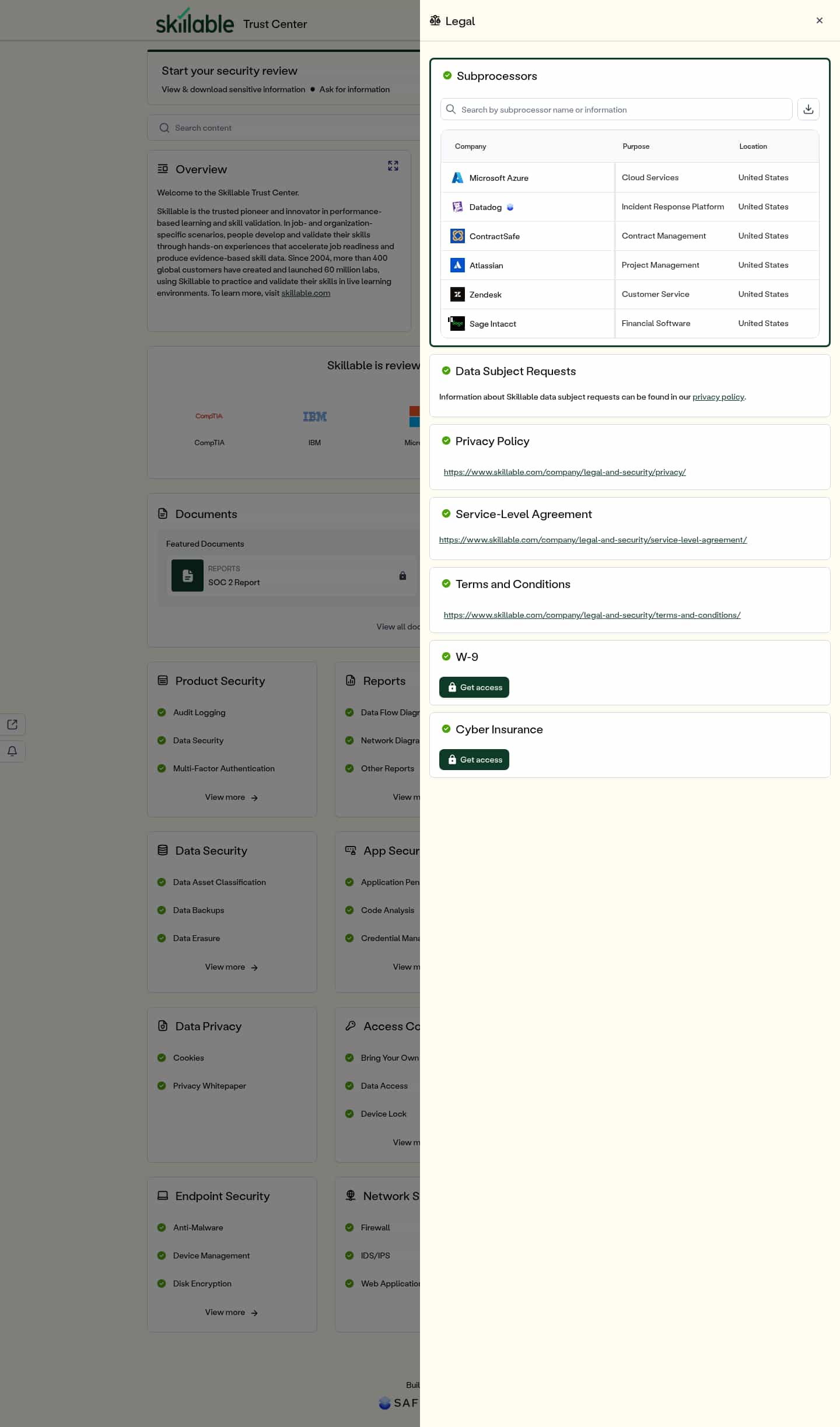This screenshot has width=840, height=1427.
Task: Click the Documents heading icon
Action: coord(163,513)
